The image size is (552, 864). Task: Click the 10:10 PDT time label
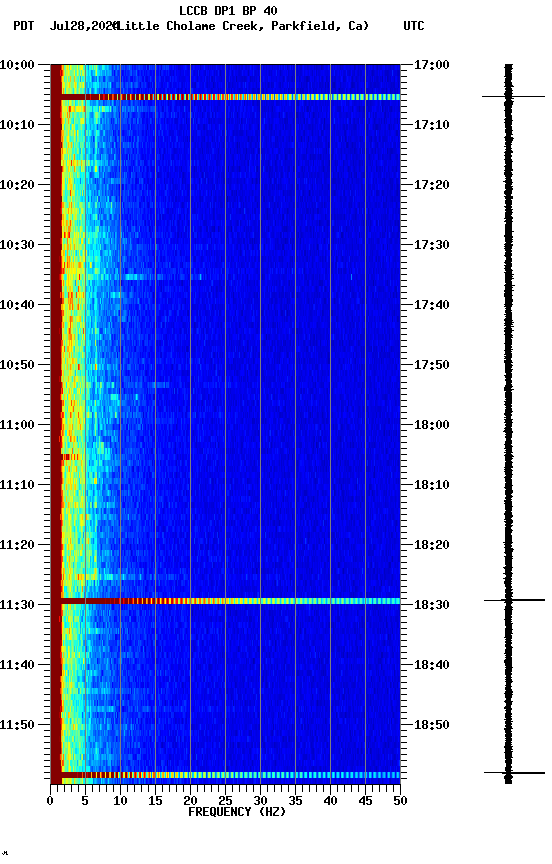(x=17, y=125)
